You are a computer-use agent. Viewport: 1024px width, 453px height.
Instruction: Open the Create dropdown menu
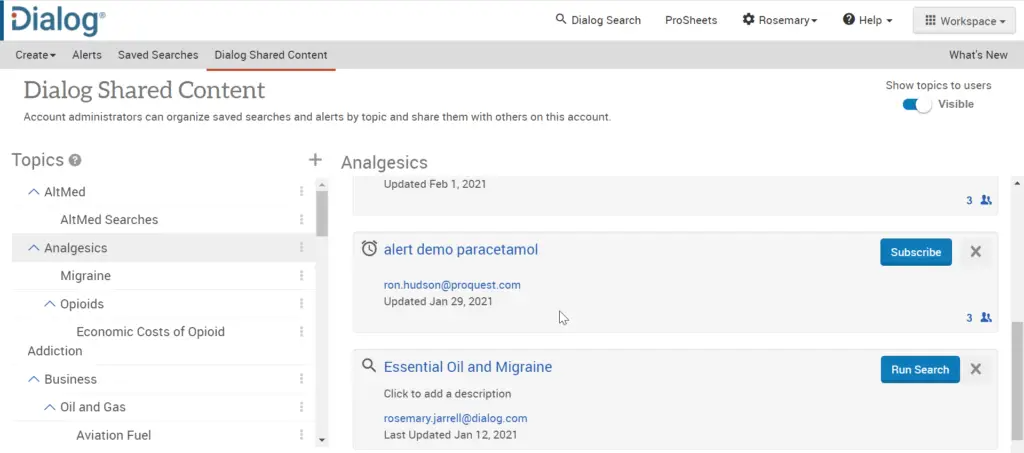click(35, 55)
